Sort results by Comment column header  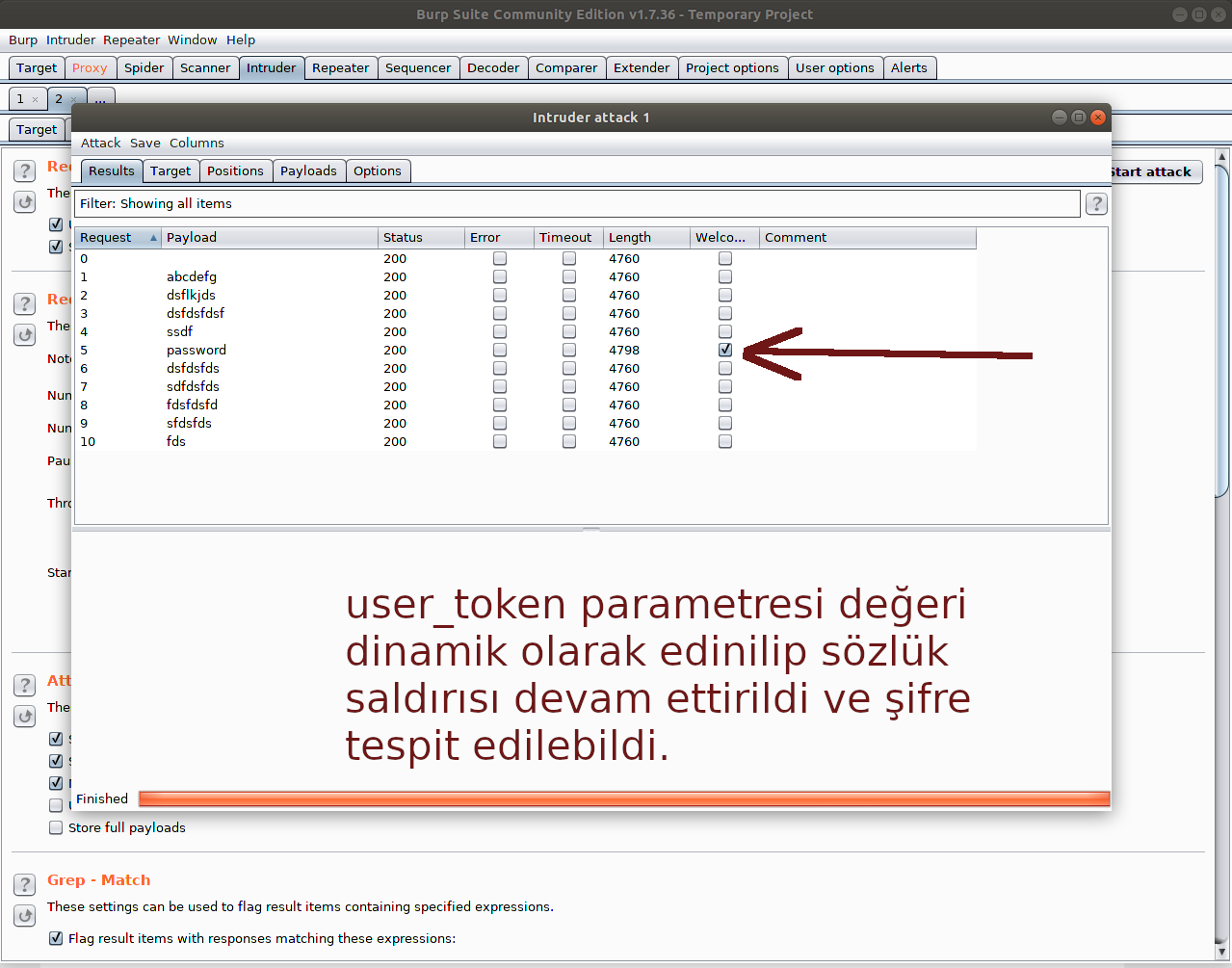868,238
